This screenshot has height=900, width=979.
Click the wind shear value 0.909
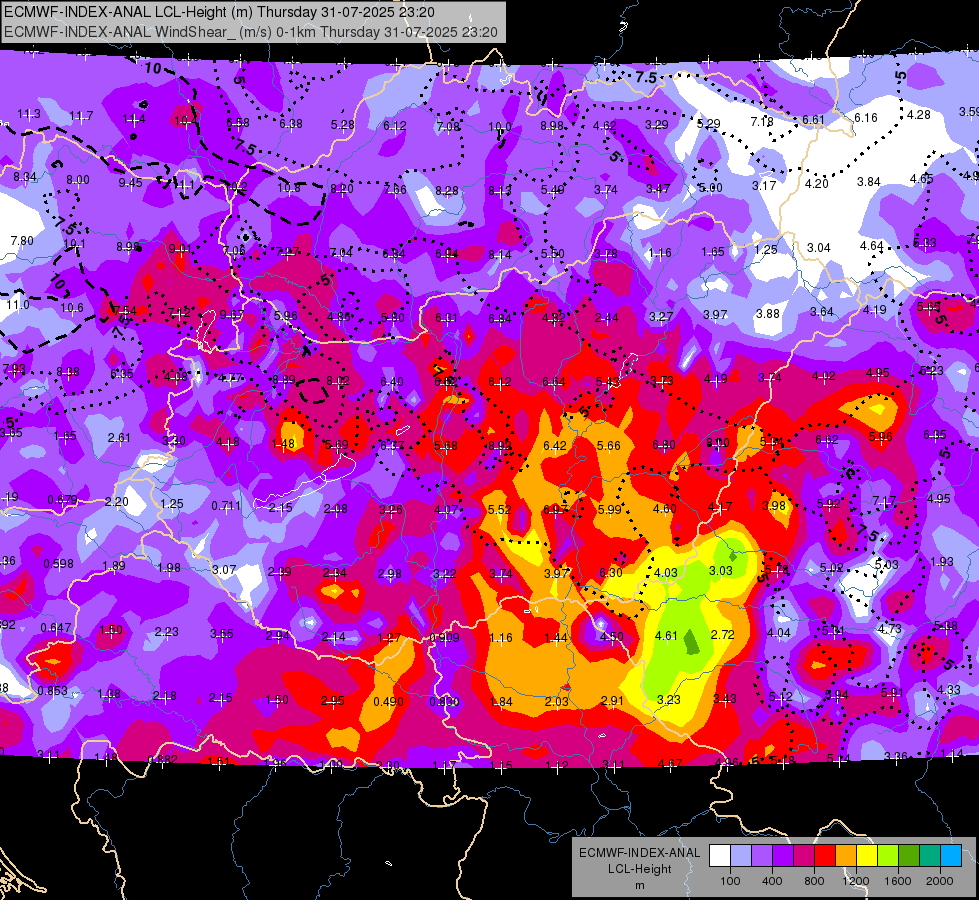click(x=444, y=638)
